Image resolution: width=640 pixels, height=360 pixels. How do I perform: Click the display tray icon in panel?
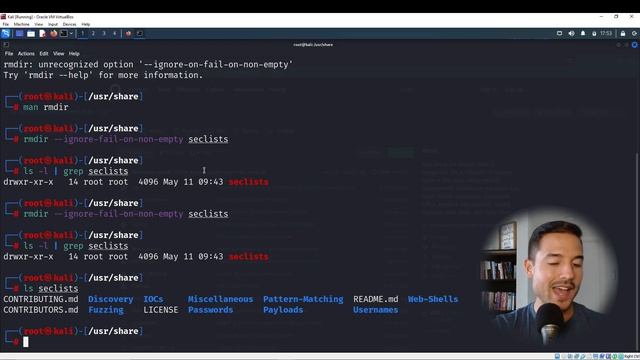click(x=559, y=33)
